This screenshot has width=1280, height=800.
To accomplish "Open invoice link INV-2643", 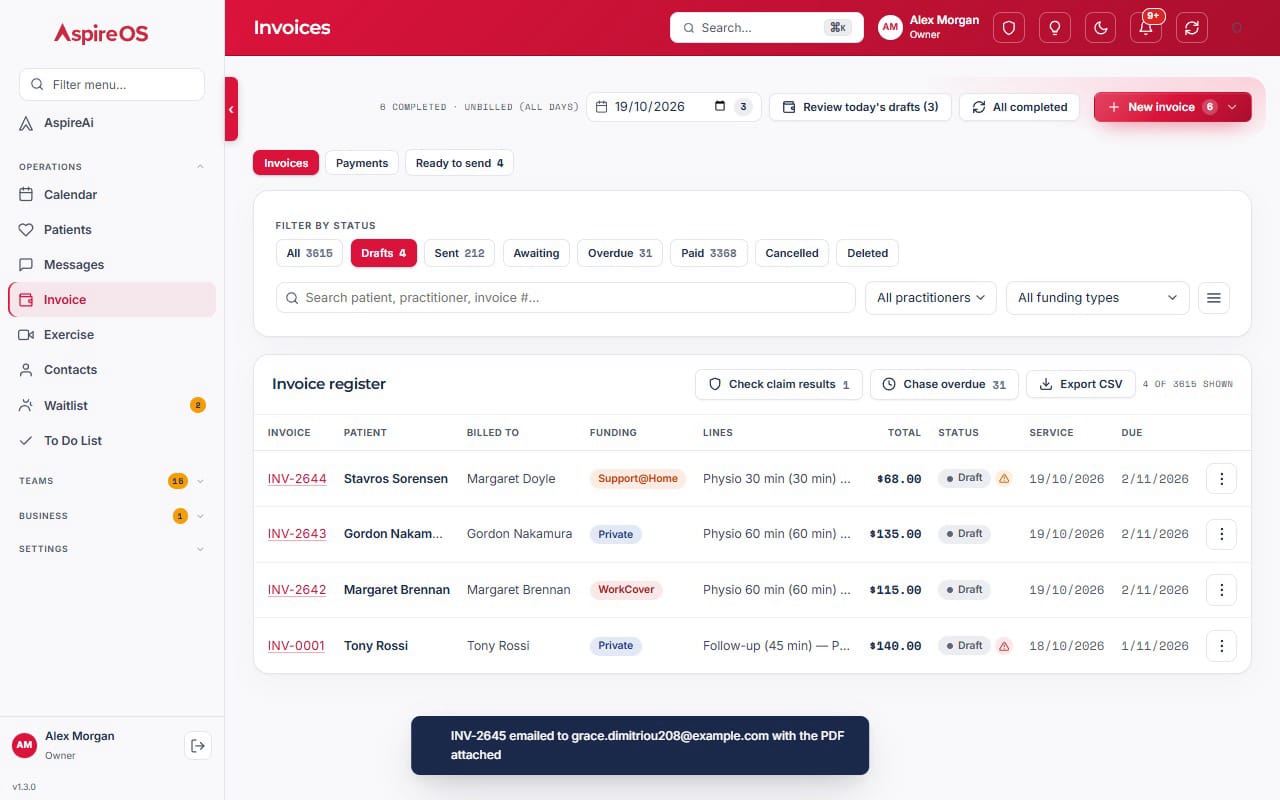I will [297, 534].
